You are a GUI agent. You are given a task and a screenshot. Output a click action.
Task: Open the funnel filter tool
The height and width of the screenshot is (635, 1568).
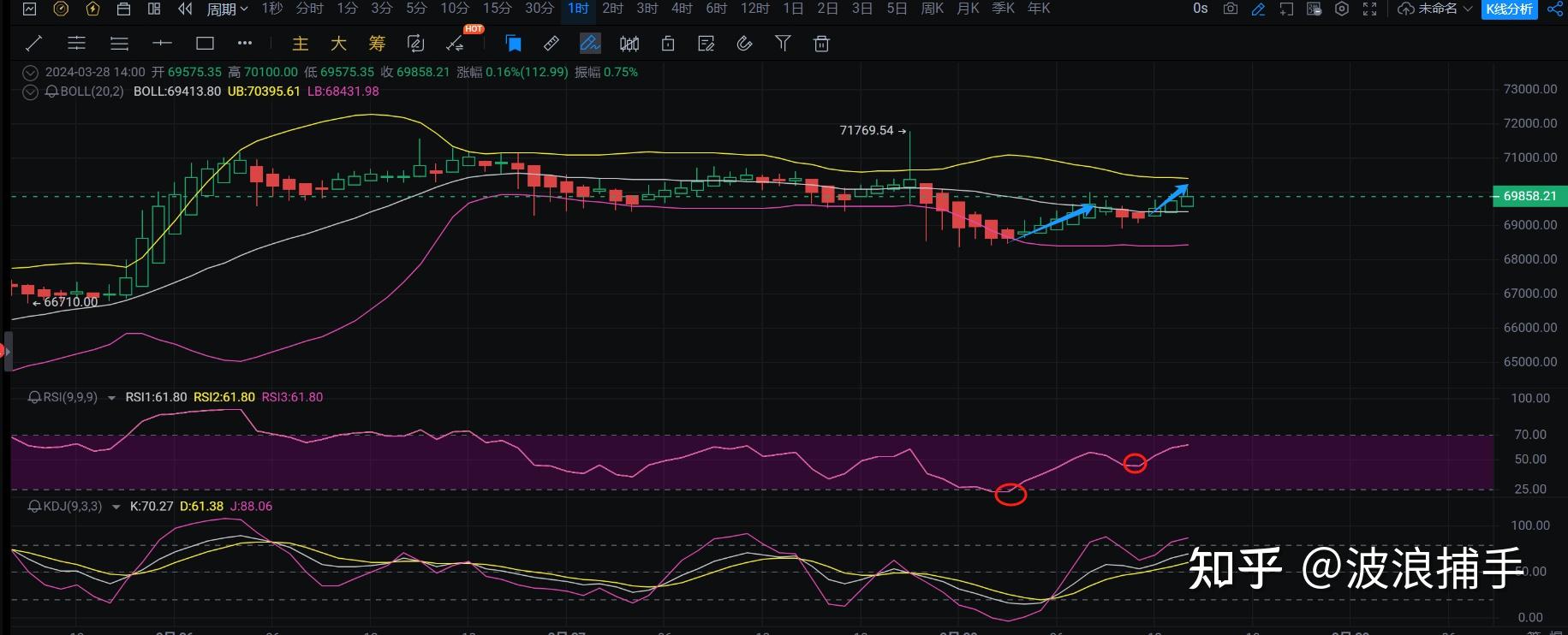[783, 44]
